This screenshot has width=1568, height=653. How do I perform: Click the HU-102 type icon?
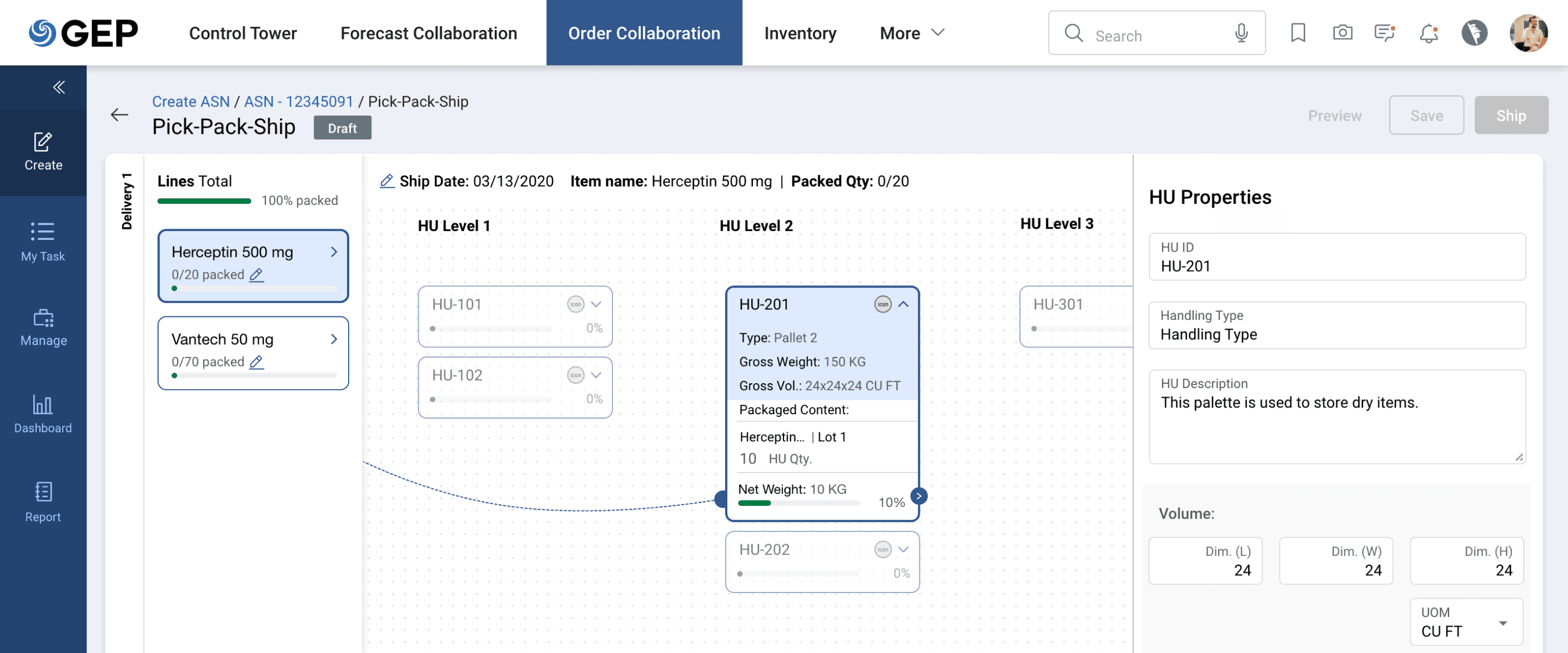(575, 375)
